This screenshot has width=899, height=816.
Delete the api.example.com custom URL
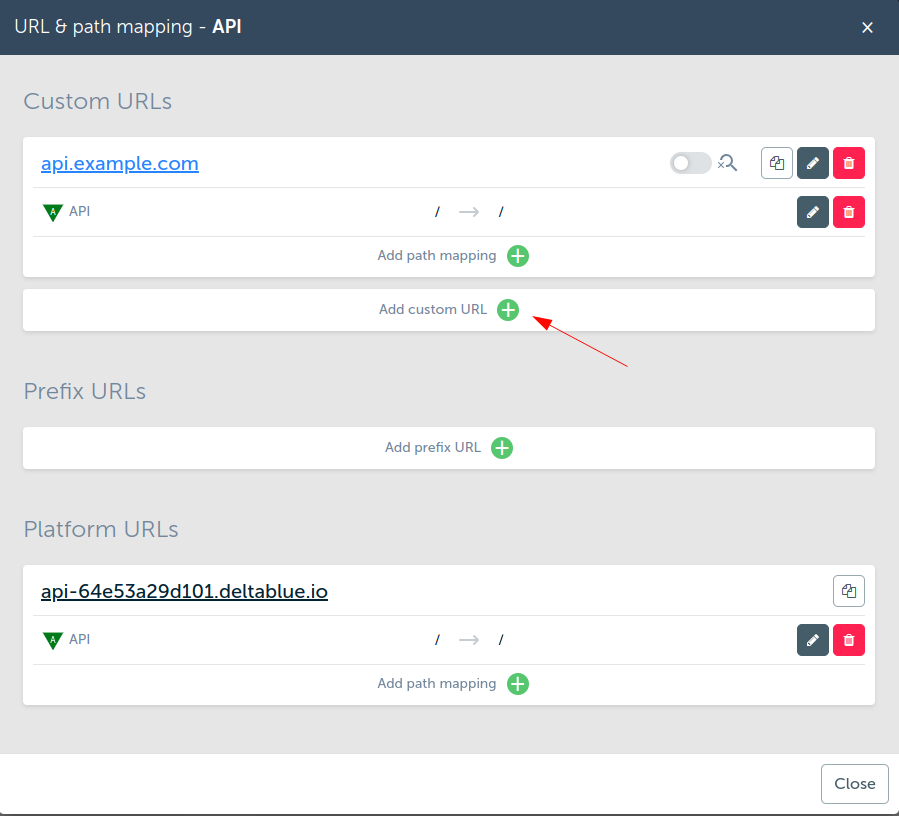point(849,163)
